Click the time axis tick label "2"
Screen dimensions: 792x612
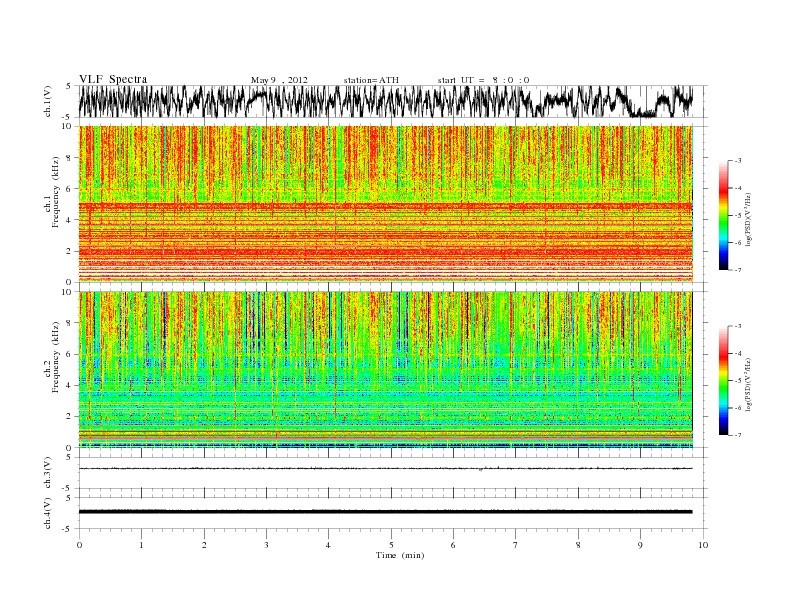click(204, 545)
